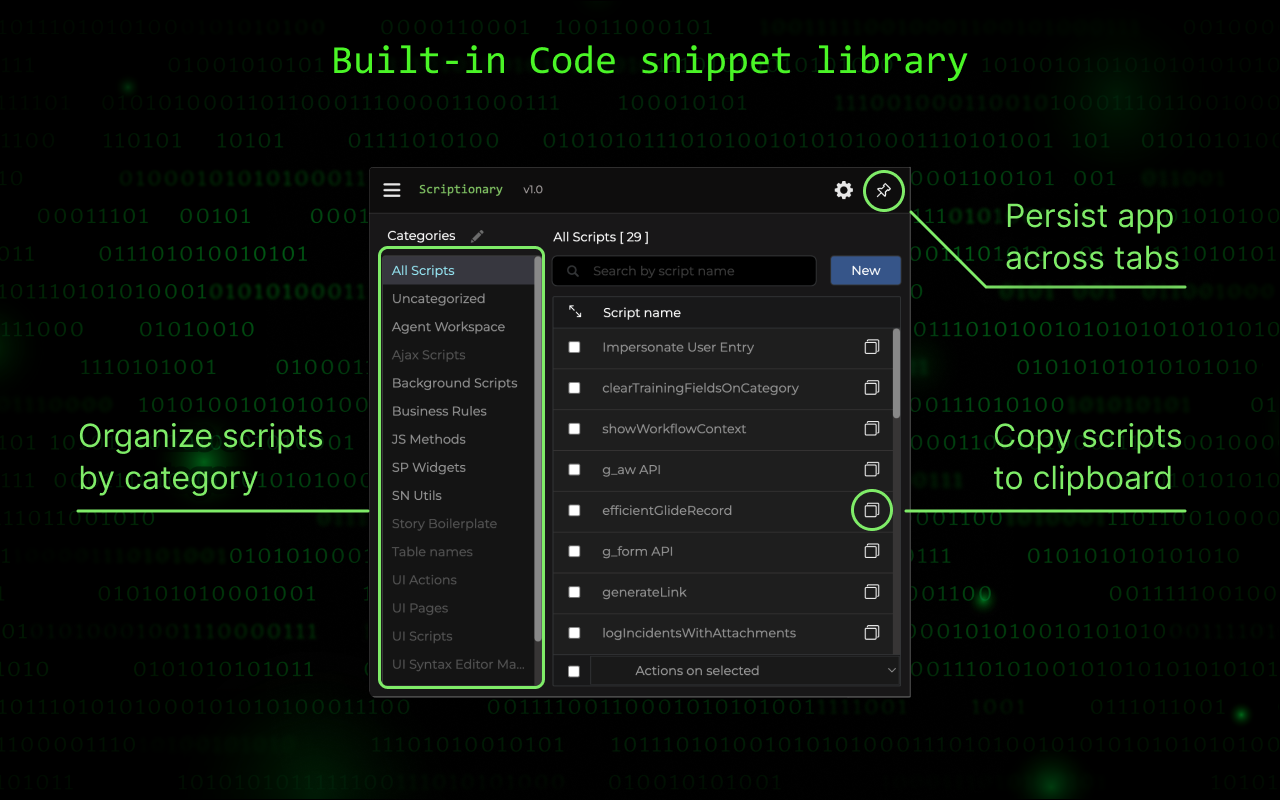Copy g_form API script to clipboard
This screenshot has width=1280, height=800.
tap(871, 551)
